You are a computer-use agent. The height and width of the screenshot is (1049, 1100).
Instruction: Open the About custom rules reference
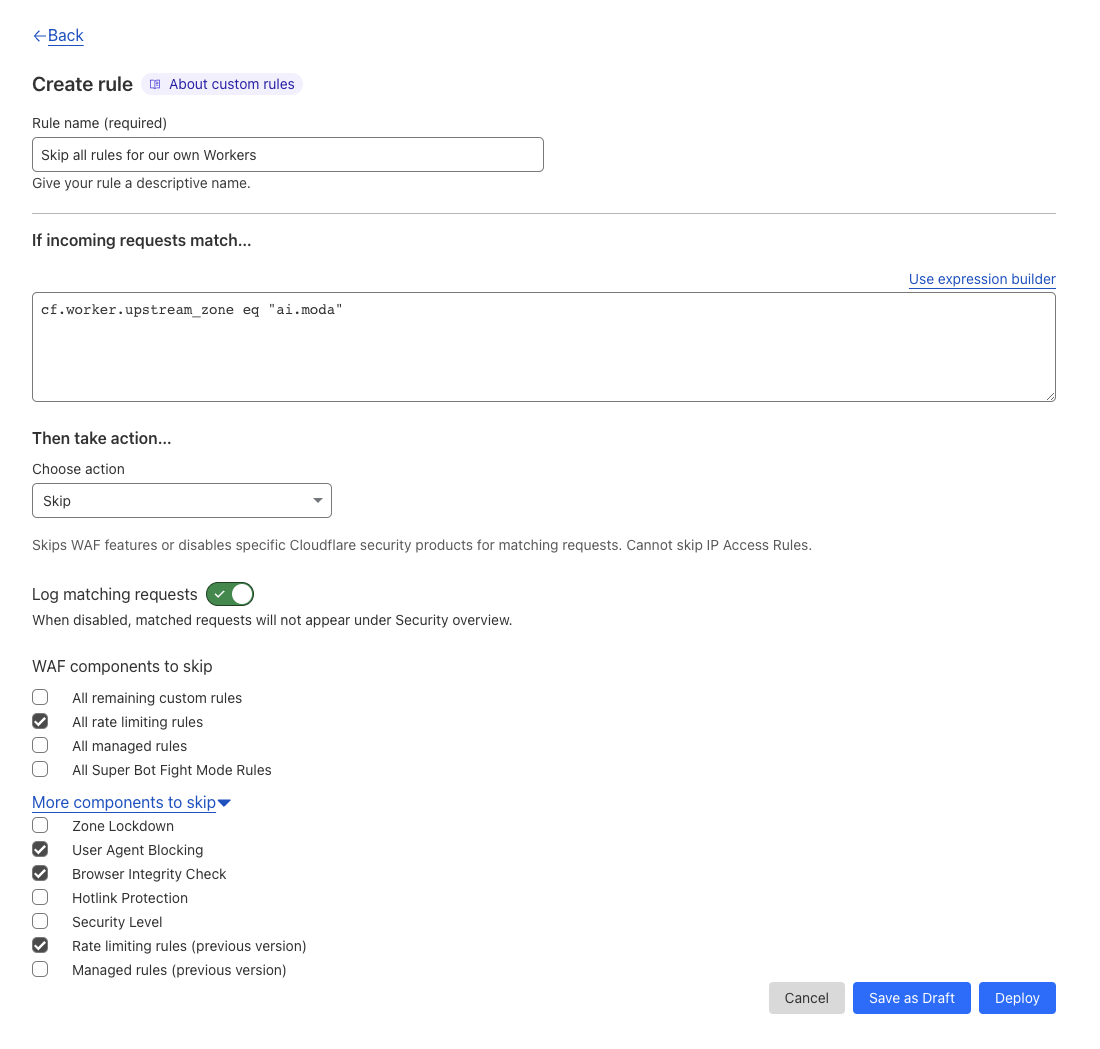pos(221,84)
